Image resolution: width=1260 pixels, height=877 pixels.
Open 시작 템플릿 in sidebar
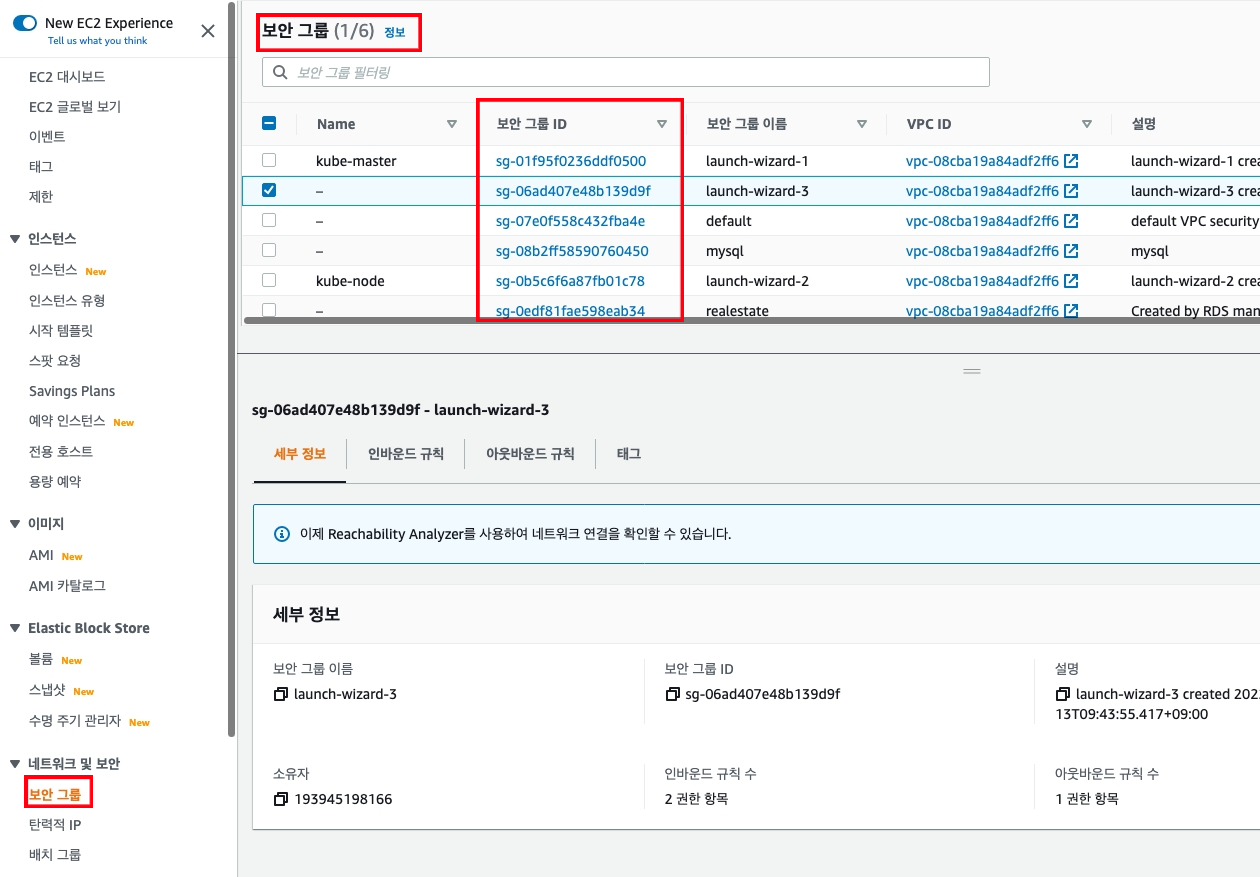(x=61, y=331)
